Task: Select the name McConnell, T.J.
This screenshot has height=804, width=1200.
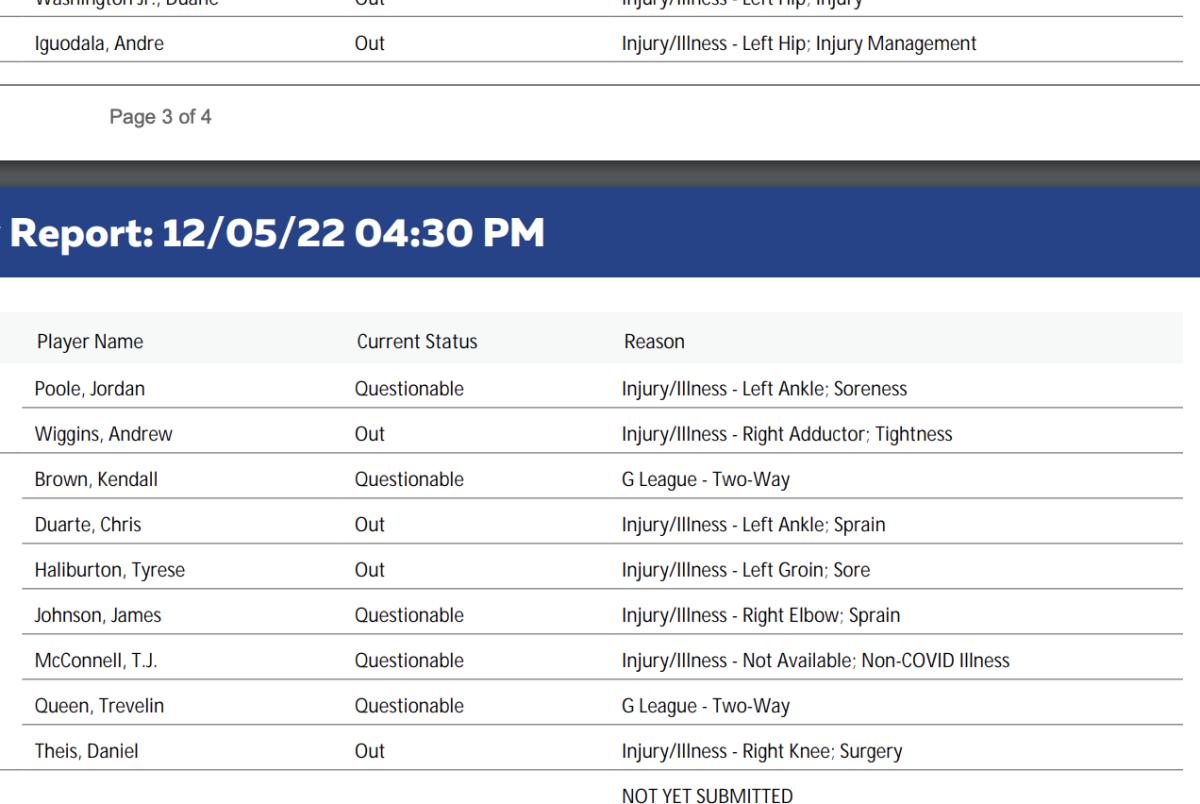Action: 96,660
